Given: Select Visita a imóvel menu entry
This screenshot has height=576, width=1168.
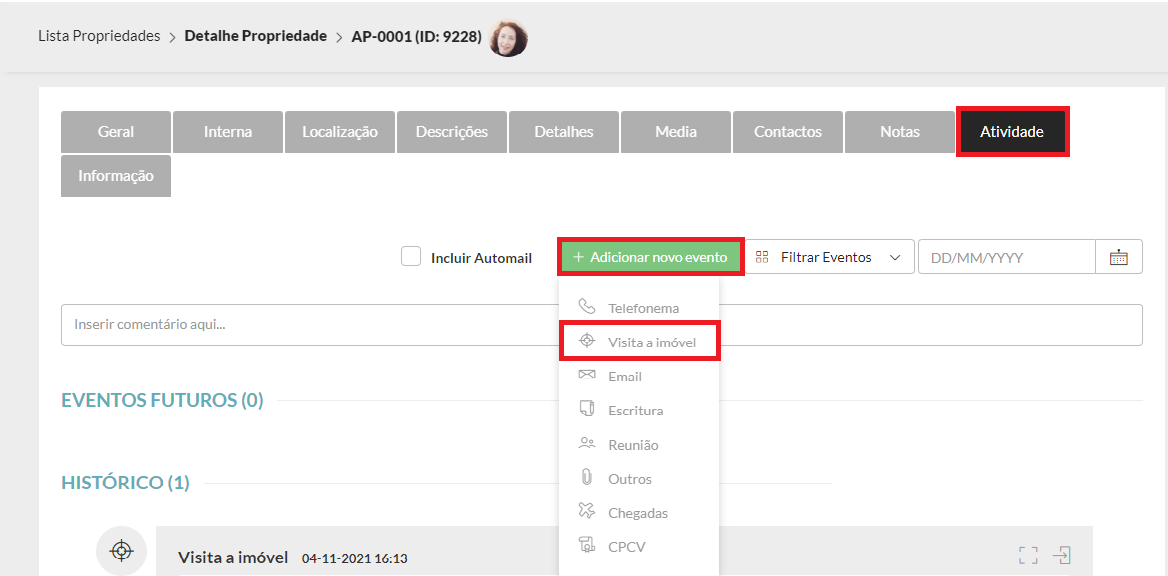Looking at the screenshot, I should pyautogui.click(x=638, y=341).
